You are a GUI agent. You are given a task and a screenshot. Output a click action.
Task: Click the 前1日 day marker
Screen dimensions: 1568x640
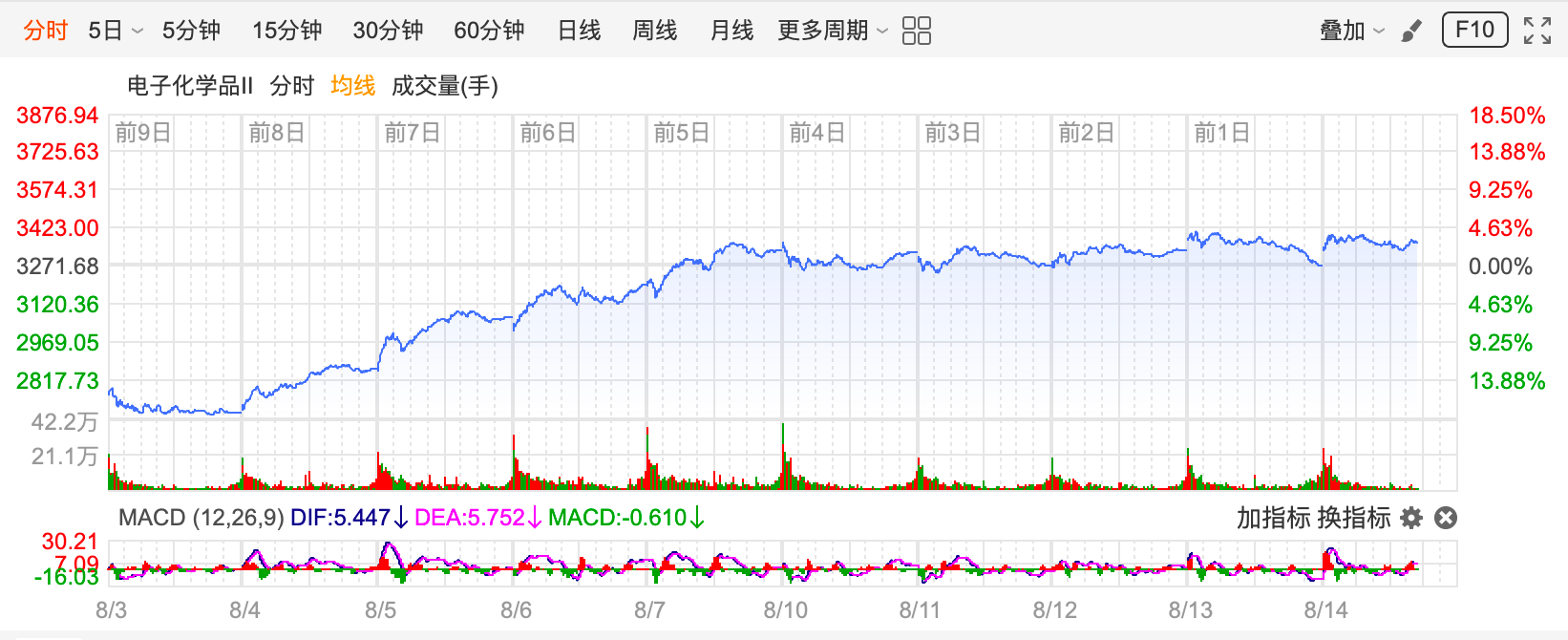pos(1222,133)
